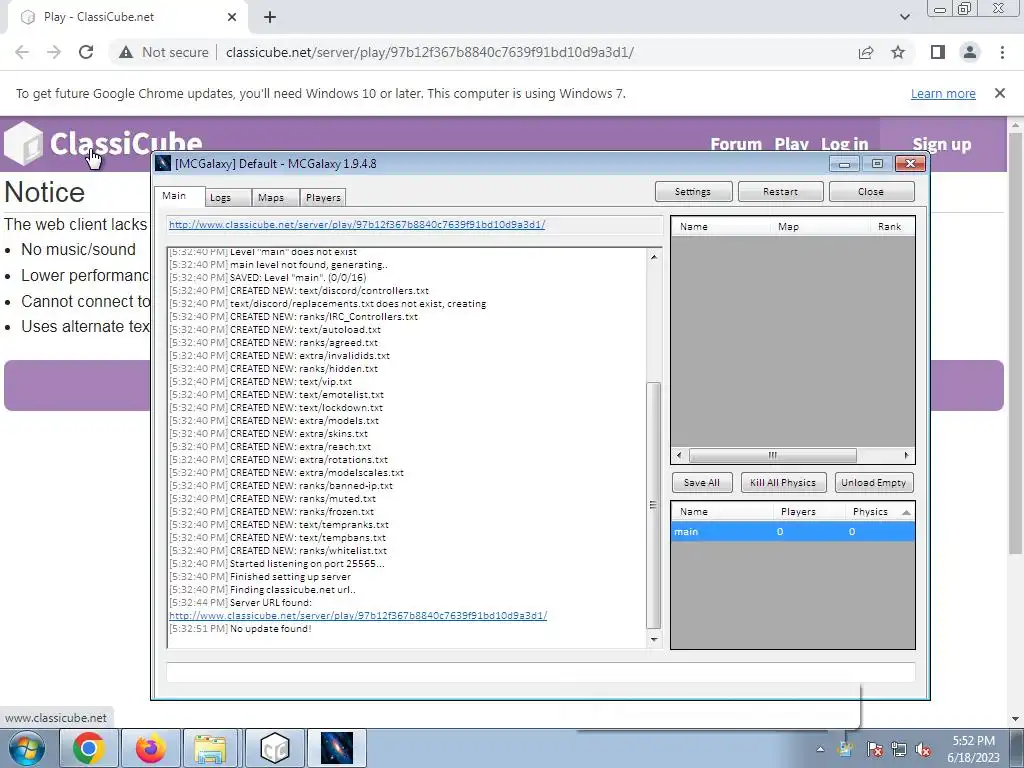Open File Explorer from taskbar
This screenshot has width=1024, height=768.
coord(210,748)
